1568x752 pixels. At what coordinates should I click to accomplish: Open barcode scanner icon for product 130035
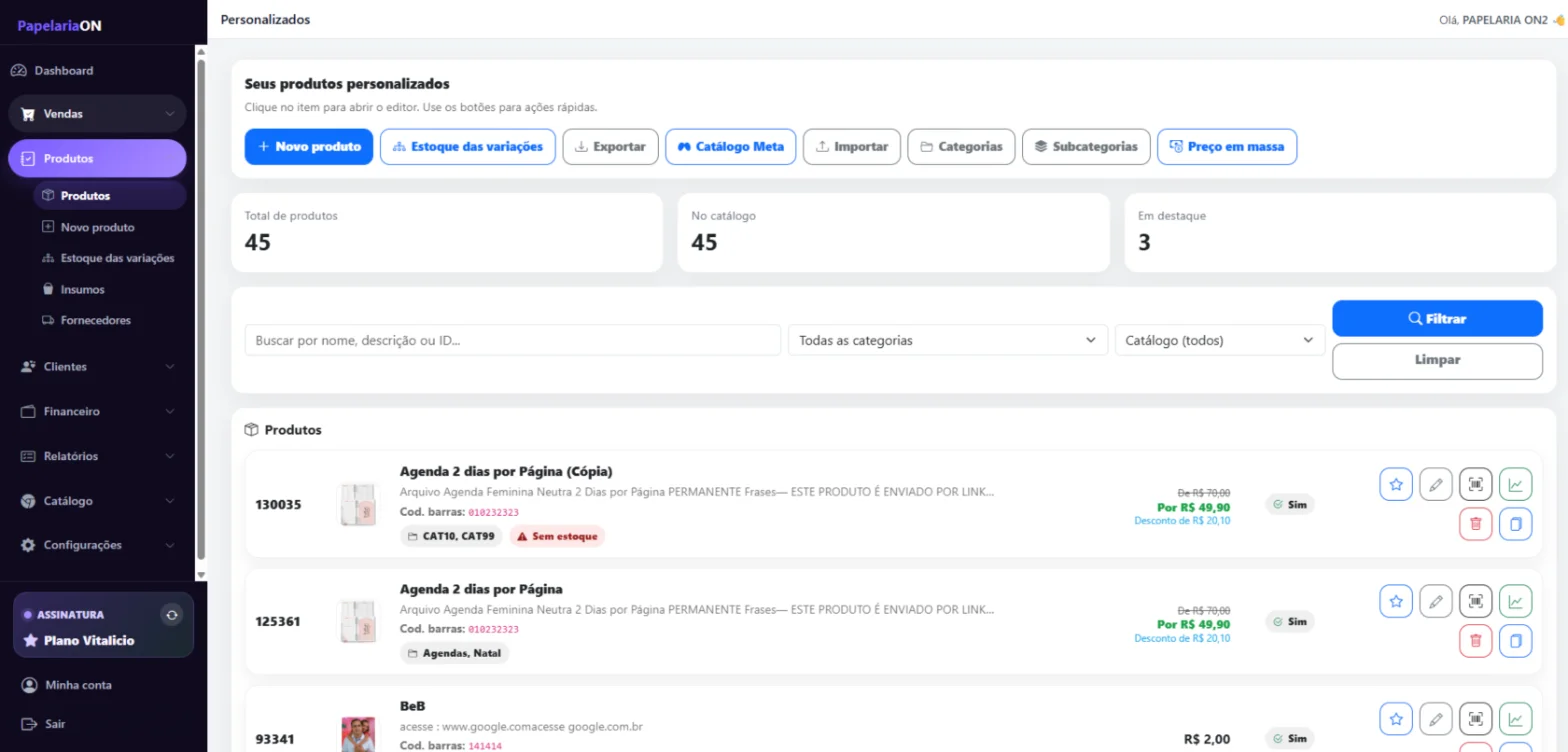(1476, 485)
